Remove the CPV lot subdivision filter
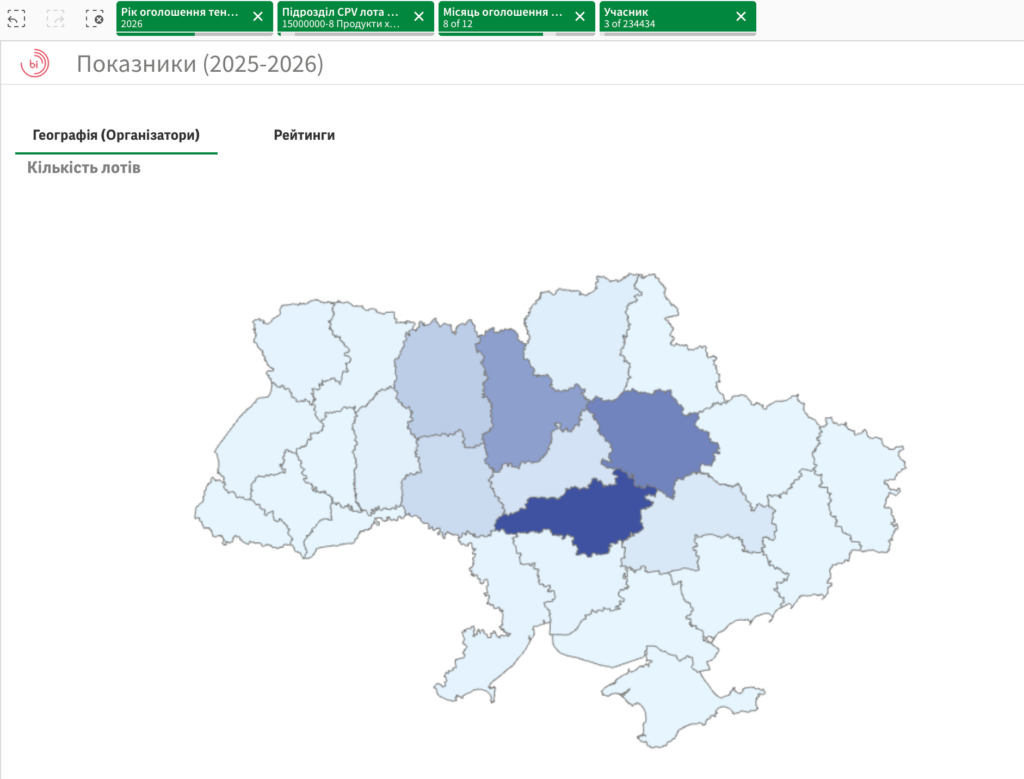The height and width of the screenshot is (779, 1024). [419, 17]
